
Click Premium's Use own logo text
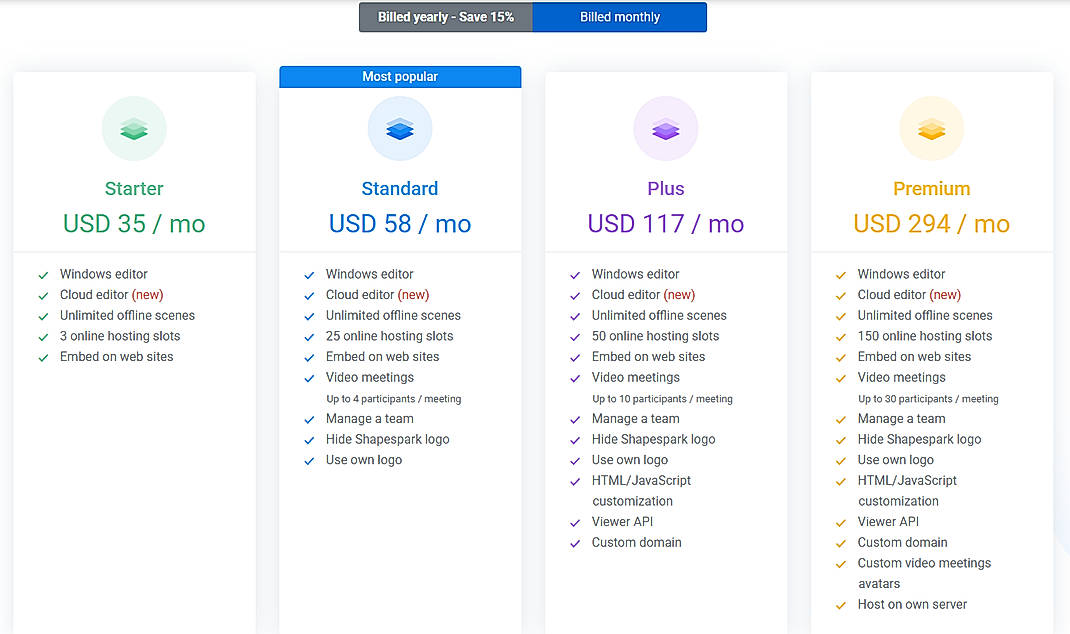pyautogui.click(x=896, y=460)
